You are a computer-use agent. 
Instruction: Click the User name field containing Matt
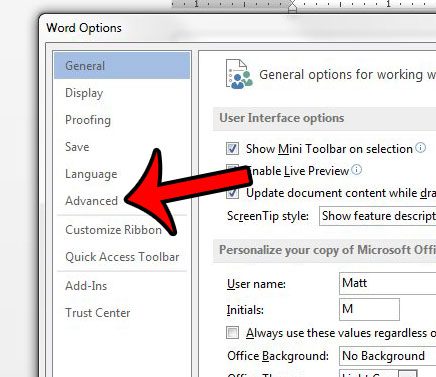point(387,283)
